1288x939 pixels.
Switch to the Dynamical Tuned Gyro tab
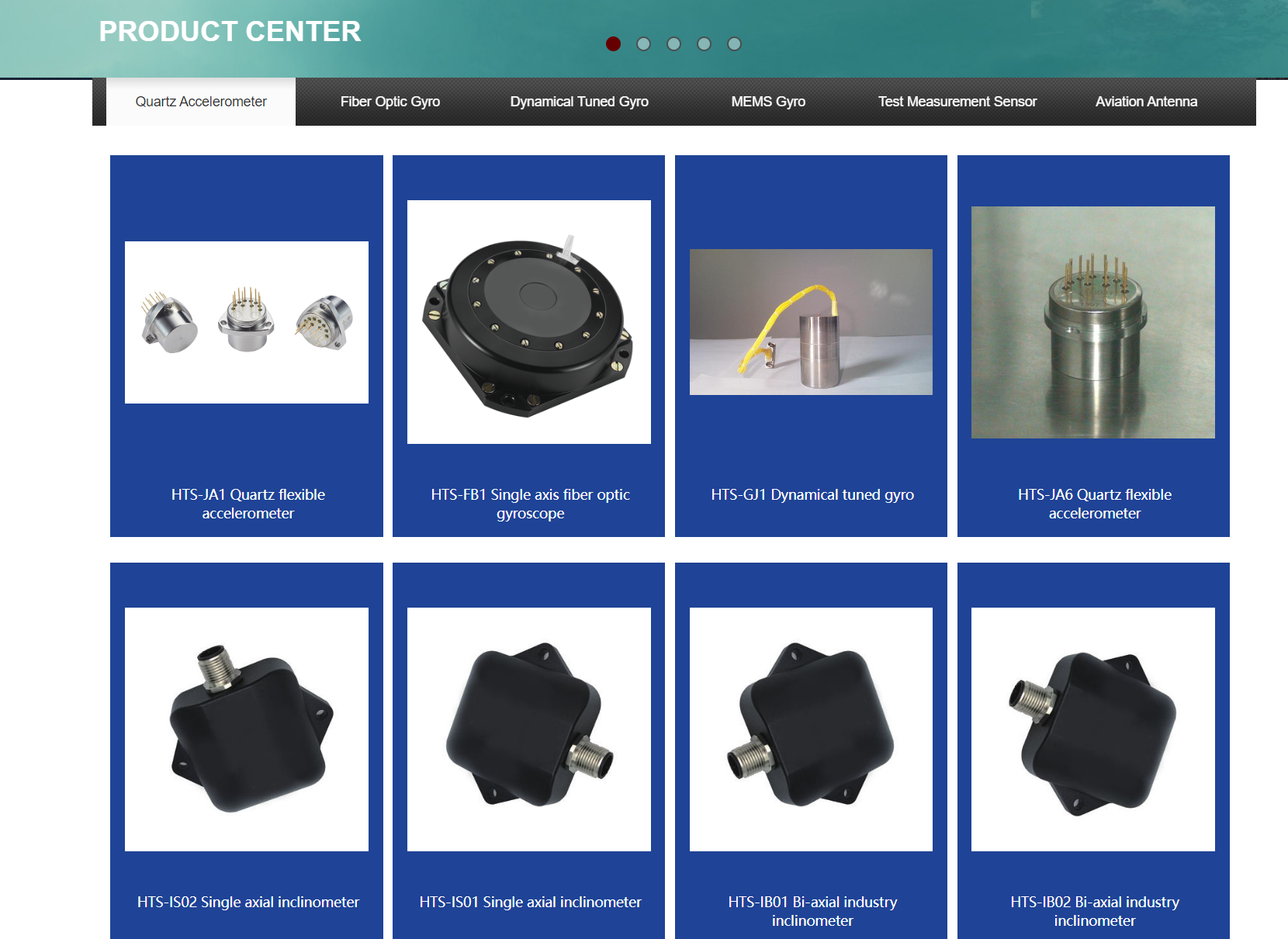click(579, 101)
